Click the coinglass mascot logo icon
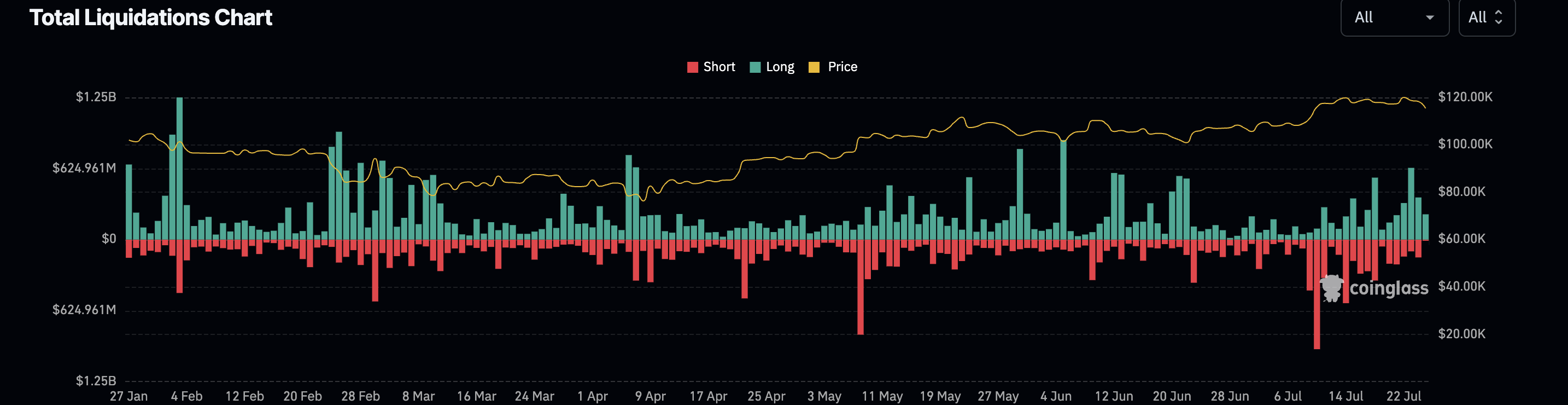 [x=1331, y=288]
